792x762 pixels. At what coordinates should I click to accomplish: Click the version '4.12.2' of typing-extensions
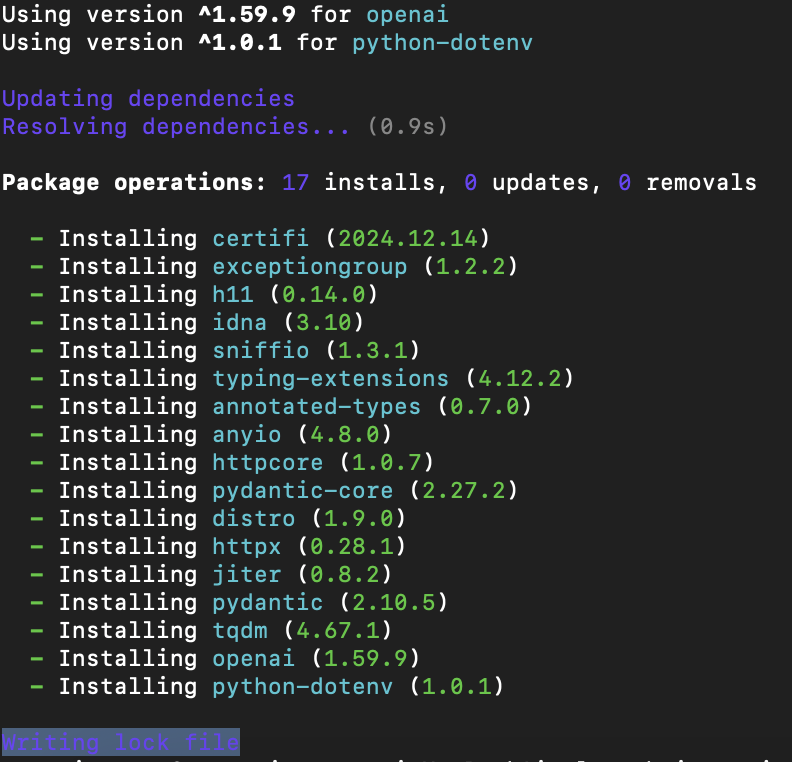[520, 379]
